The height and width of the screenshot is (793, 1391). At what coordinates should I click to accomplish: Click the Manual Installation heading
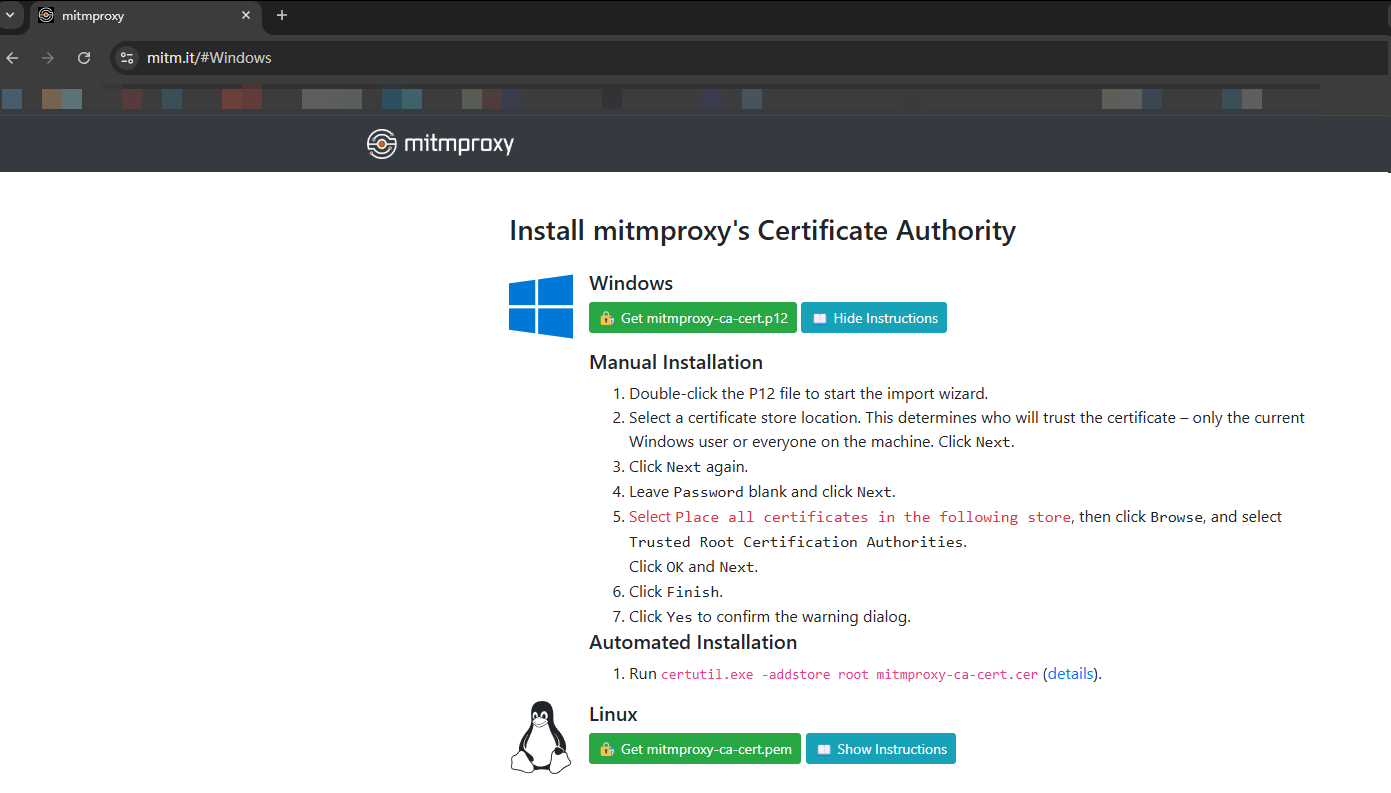pos(676,362)
